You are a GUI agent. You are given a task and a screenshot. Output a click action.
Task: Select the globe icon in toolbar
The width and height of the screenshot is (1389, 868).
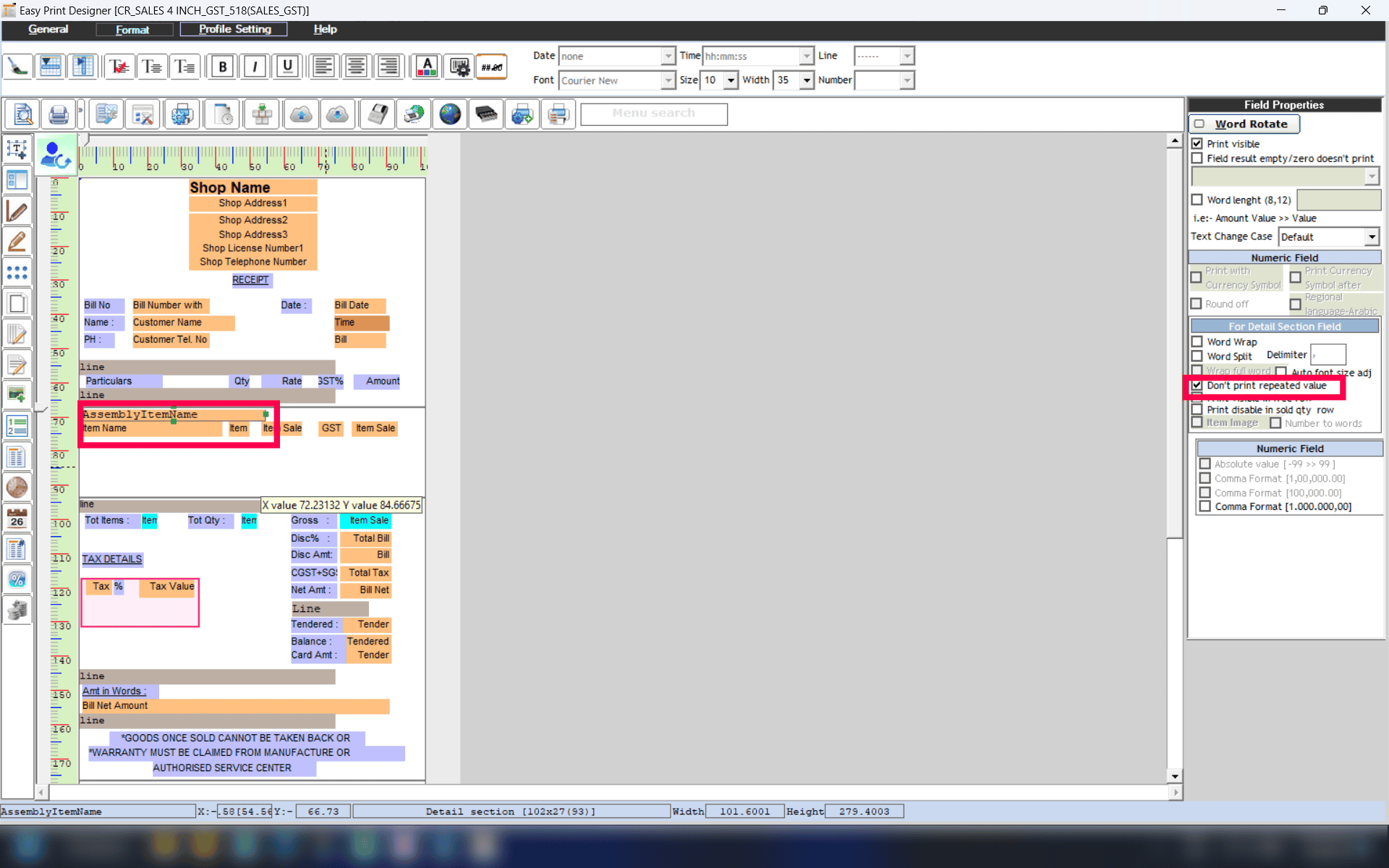[x=450, y=114]
